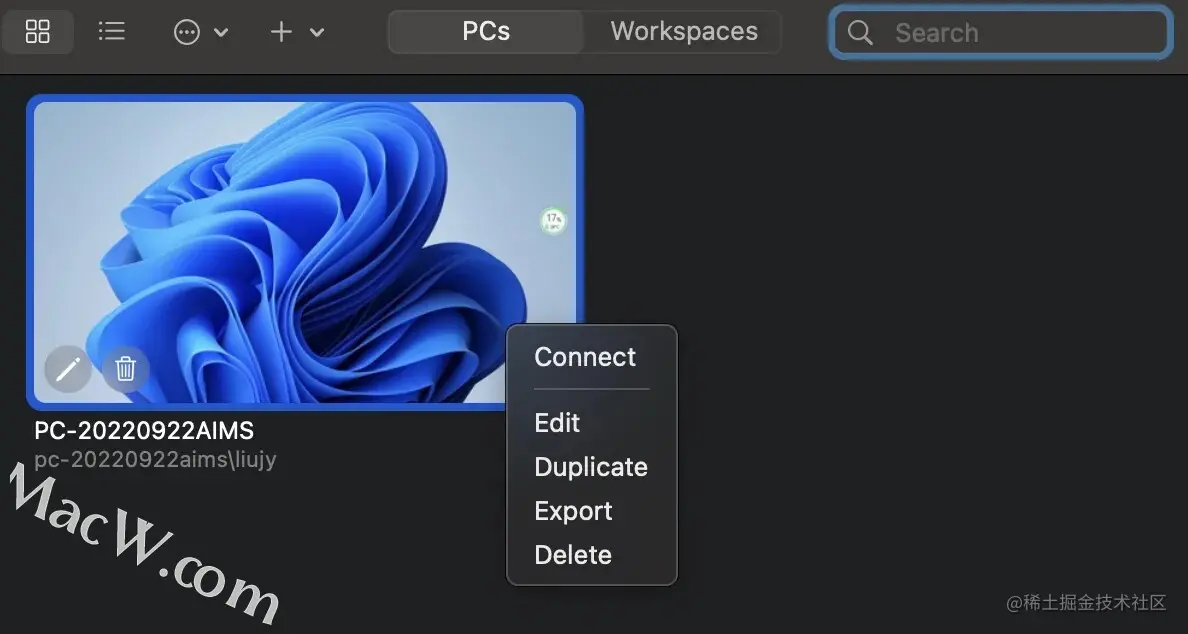Switch to the Workspaces tab
This screenshot has height=634, width=1188.
[684, 32]
